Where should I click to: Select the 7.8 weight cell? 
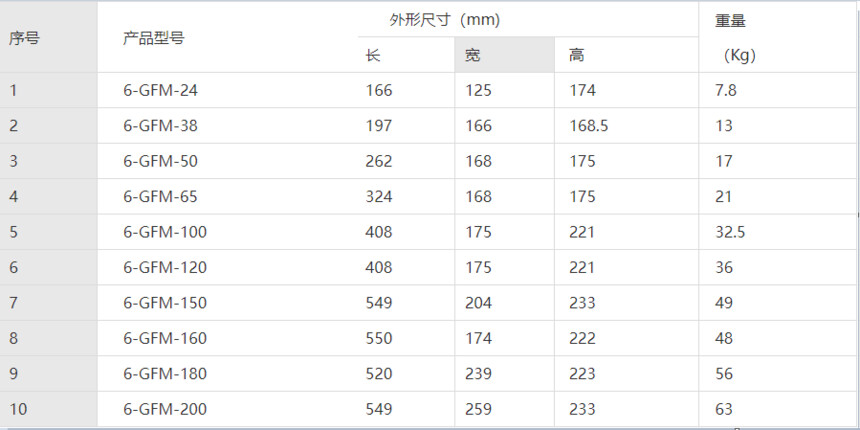726,91
